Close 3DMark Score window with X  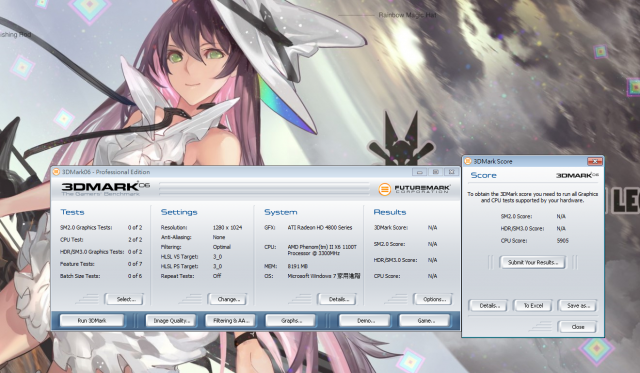point(595,161)
